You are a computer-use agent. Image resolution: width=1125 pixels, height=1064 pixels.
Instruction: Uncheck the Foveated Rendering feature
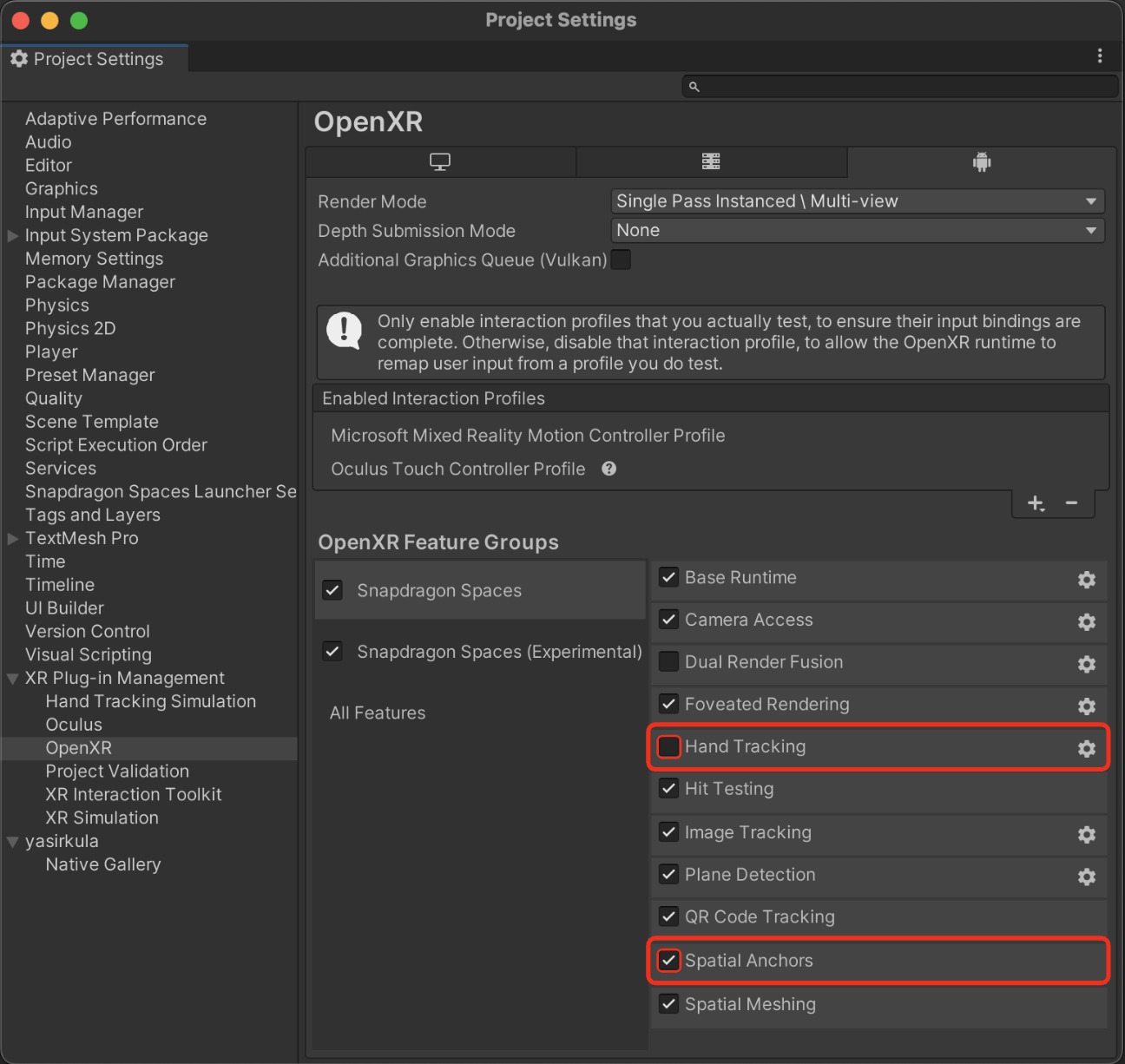point(668,704)
